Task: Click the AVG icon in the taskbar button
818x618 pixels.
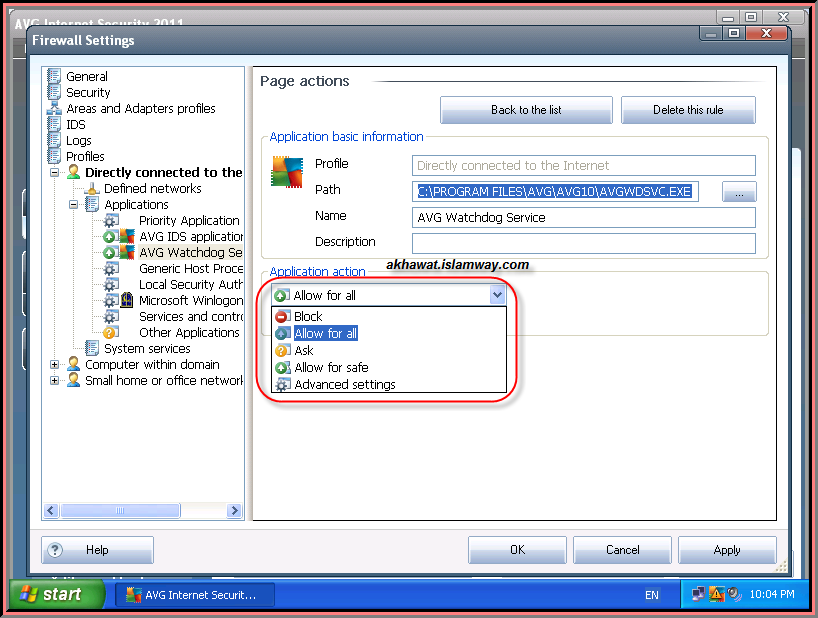Action: pos(134,595)
